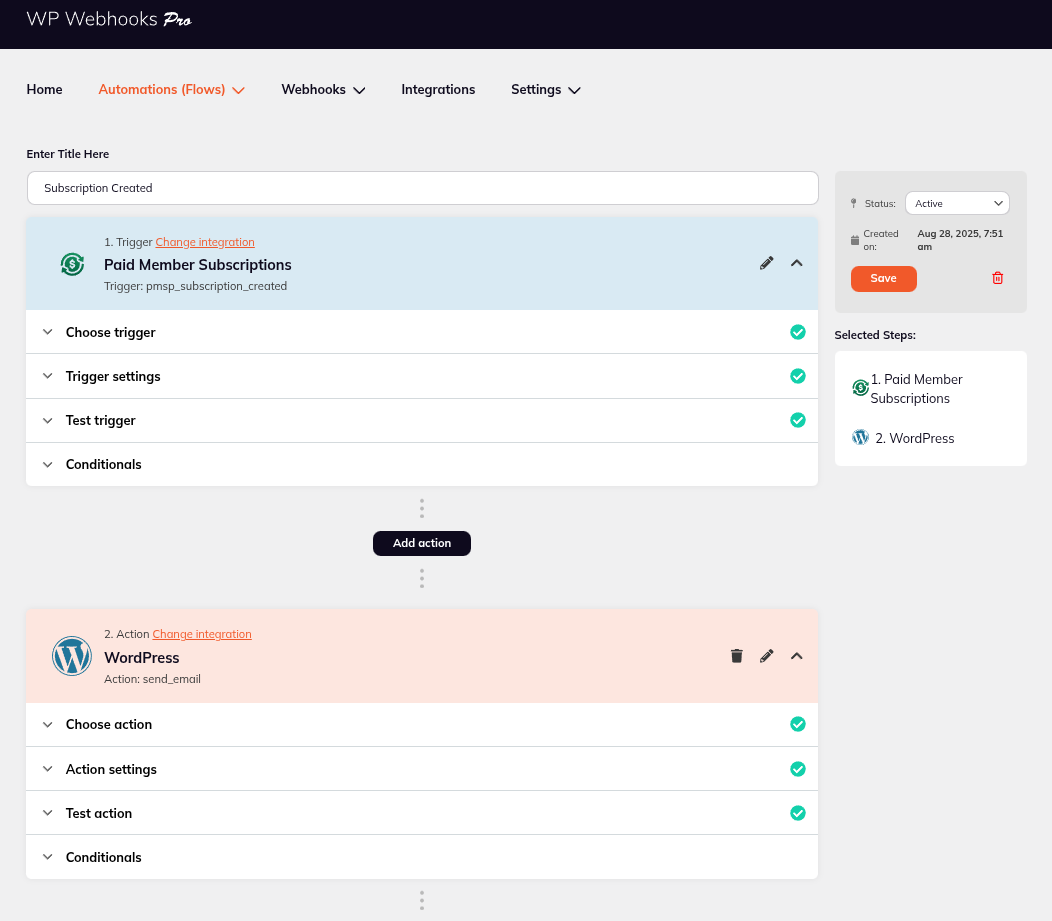Open the Webhooks menu
The height and width of the screenshot is (921, 1052).
[x=323, y=89]
